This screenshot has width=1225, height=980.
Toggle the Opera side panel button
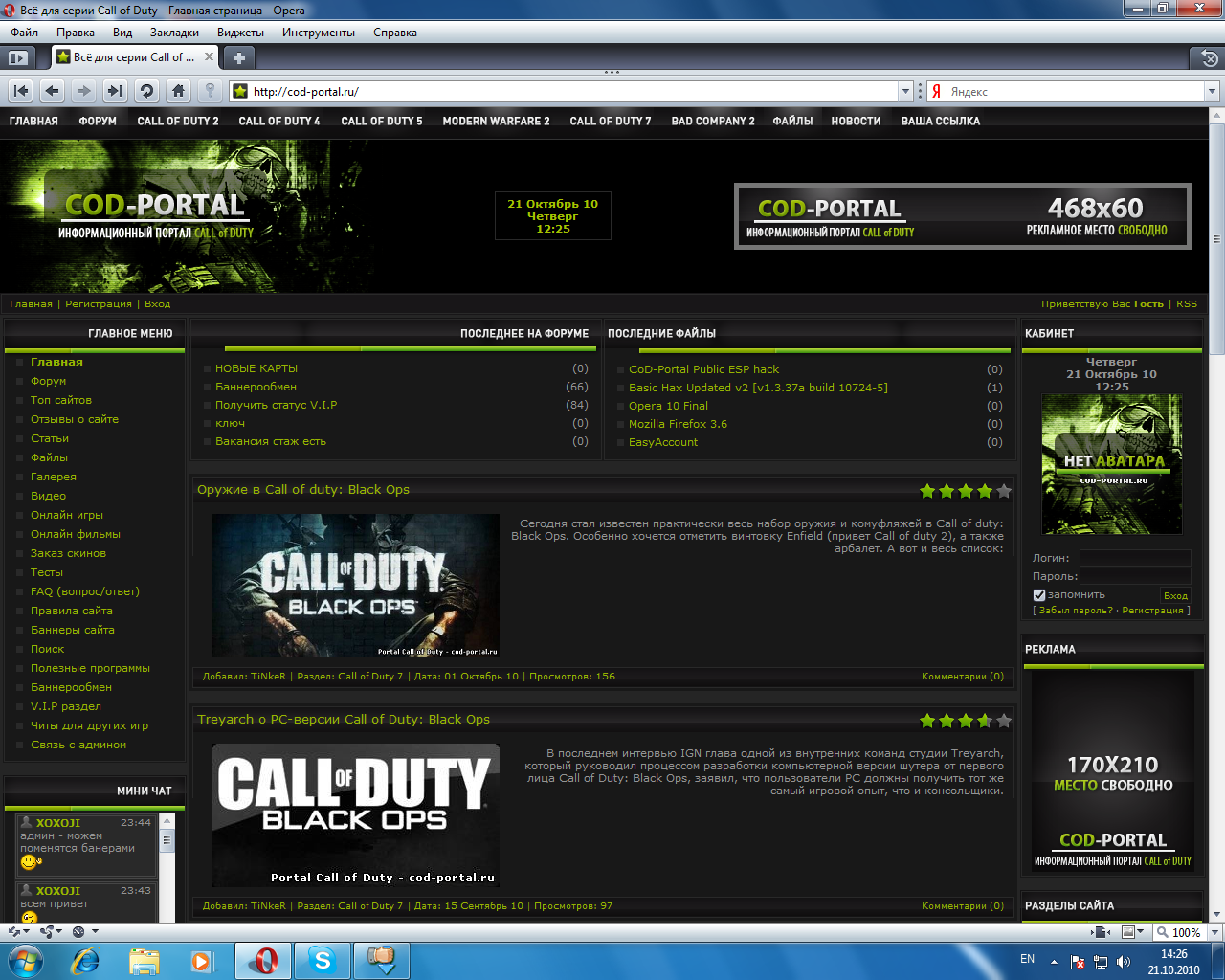tap(16, 57)
